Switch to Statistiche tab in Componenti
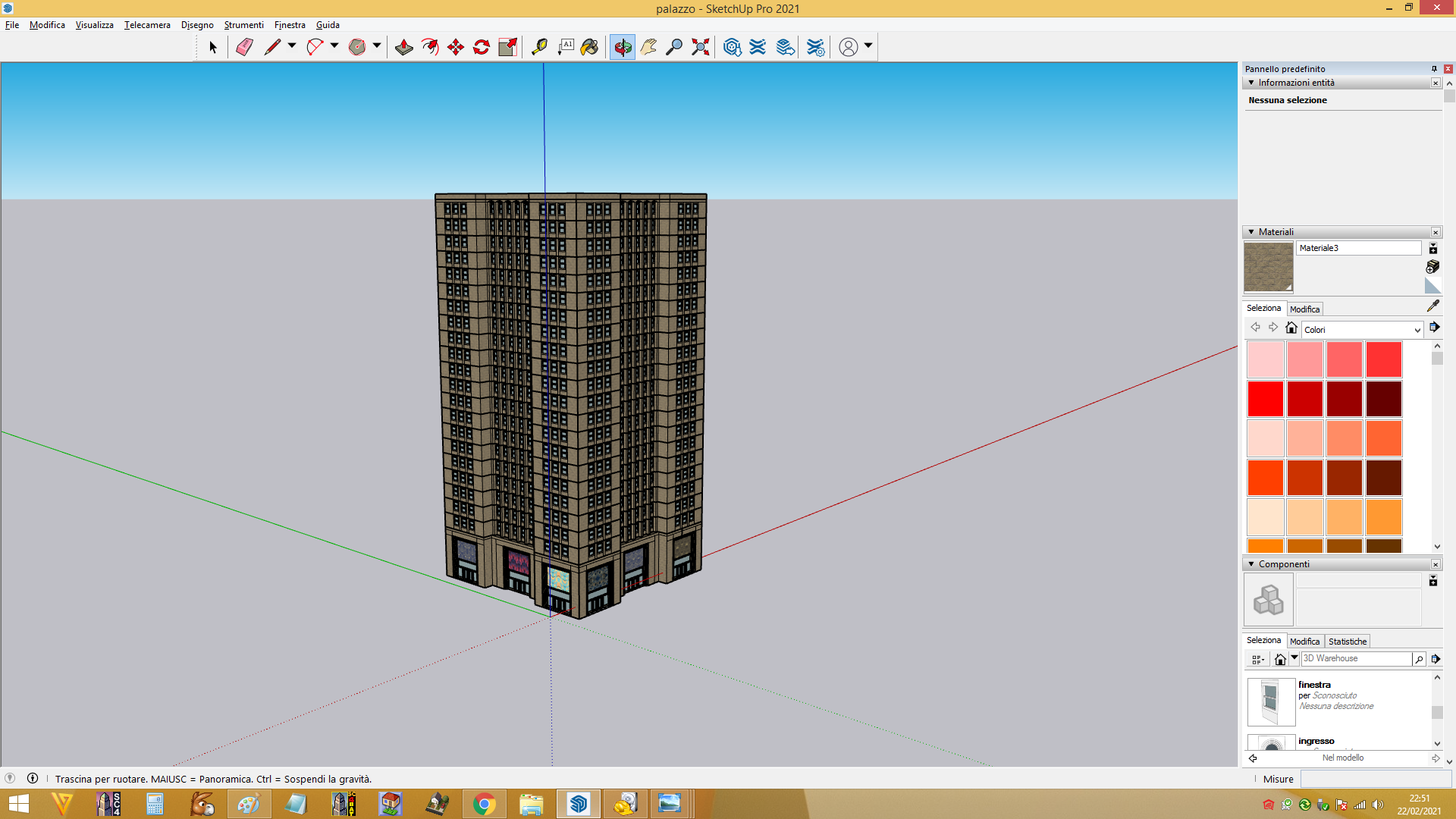 click(1347, 642)
